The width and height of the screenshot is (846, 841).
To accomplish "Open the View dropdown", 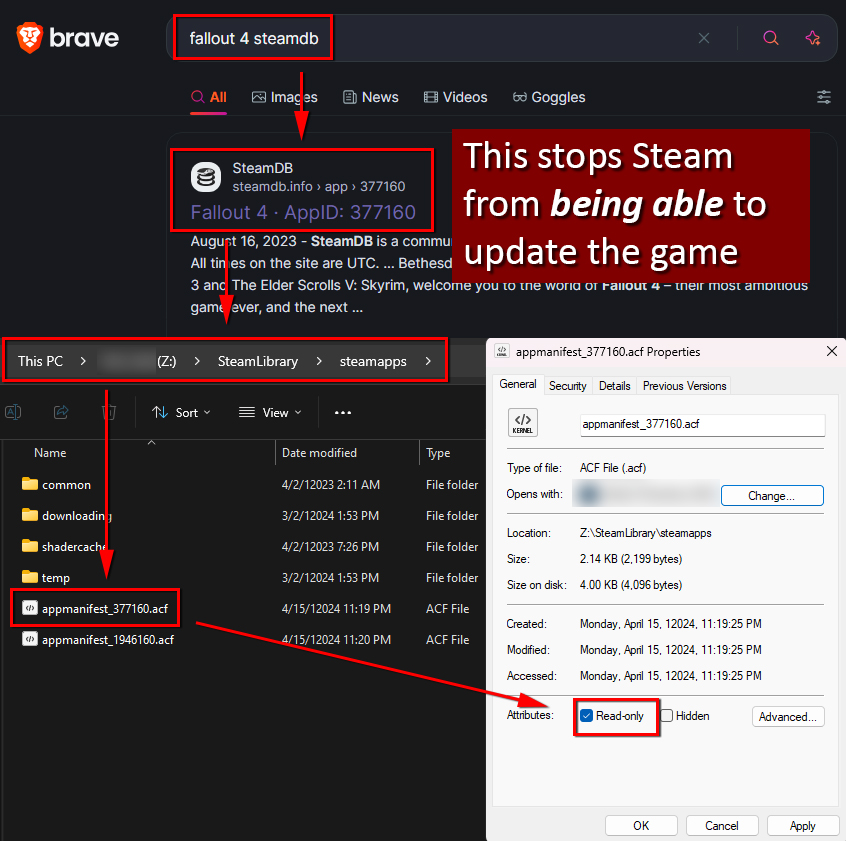I will pos(270,413).
